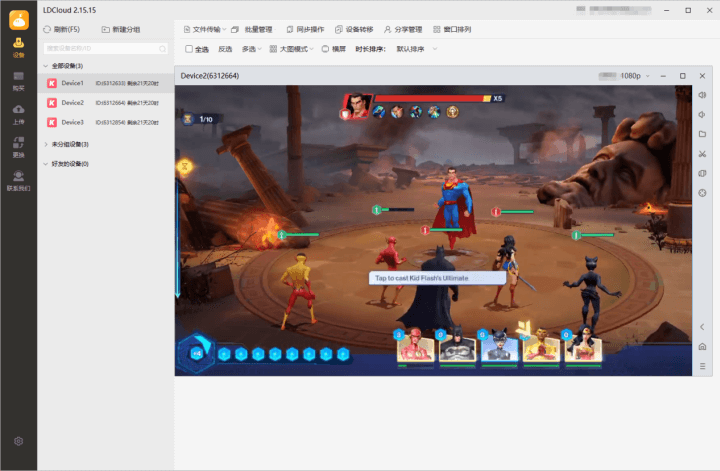Click the scissors screenshot icon
The width and height of the screenshot is (720, 471).
(702, 153)
